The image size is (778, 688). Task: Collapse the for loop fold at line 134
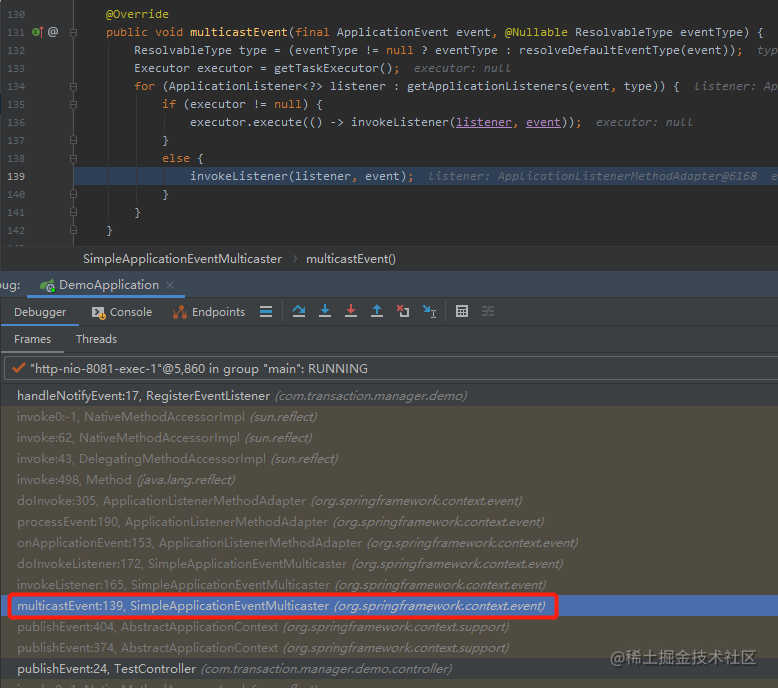[x=73, y=86]
